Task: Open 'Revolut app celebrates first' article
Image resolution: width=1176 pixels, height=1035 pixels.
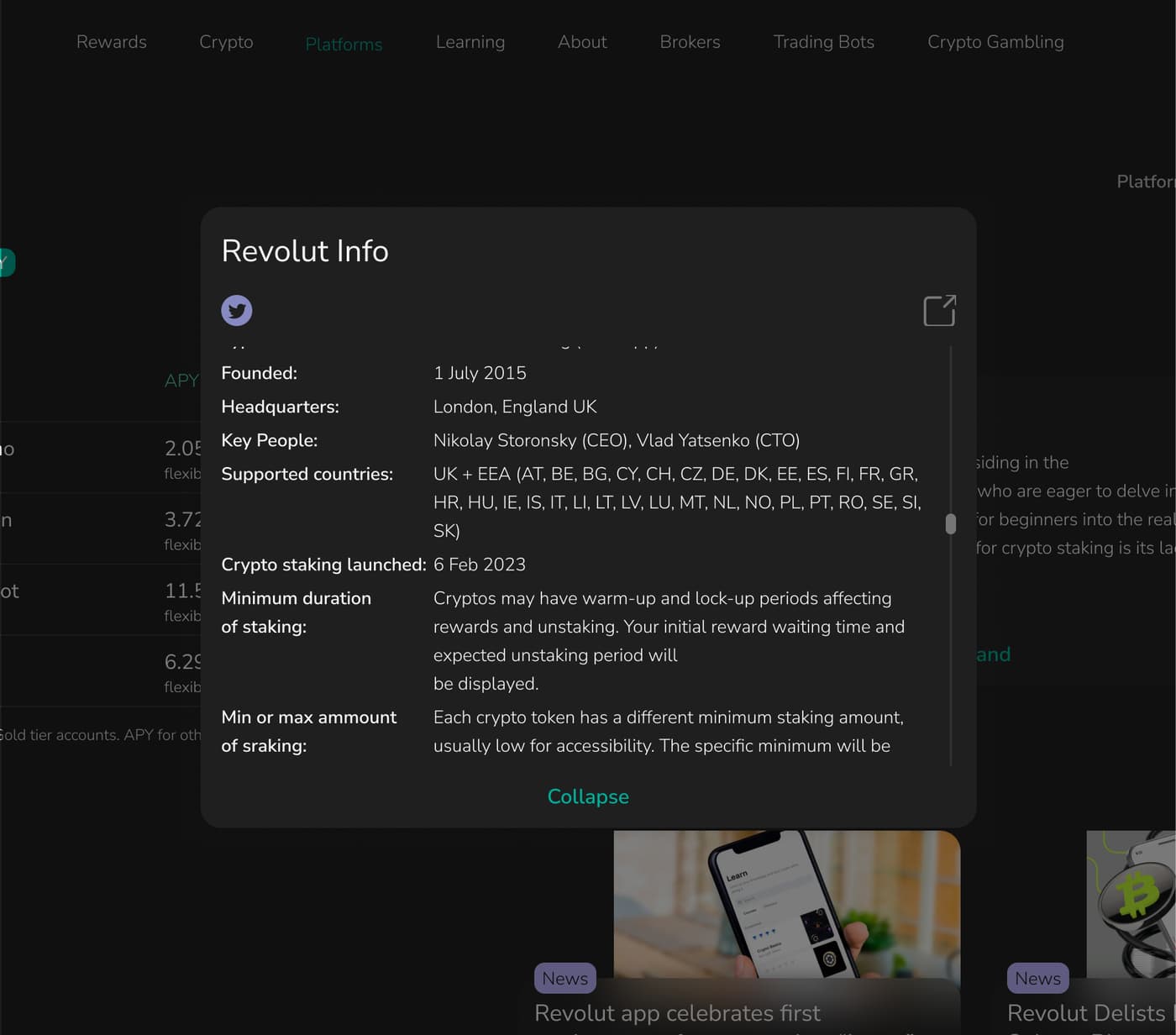Action: point(677,1013)
